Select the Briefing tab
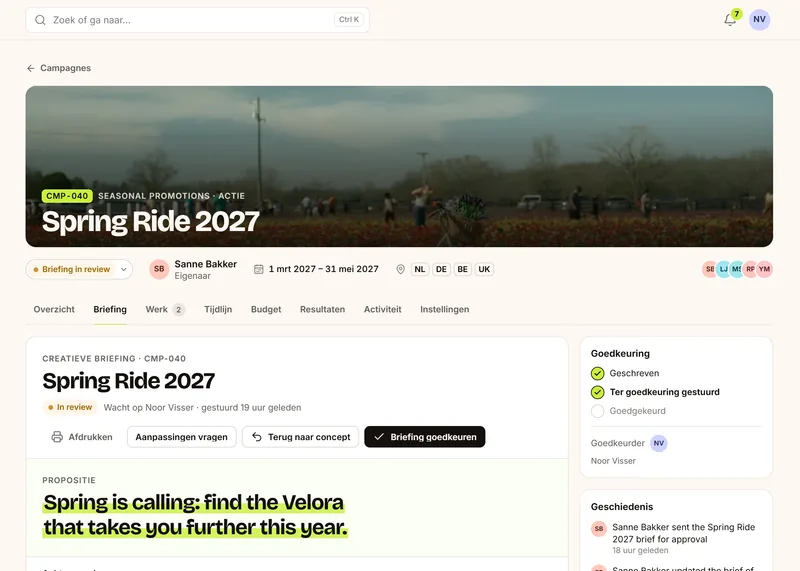This screenshot has height=571, width=800. (x=110, y=309)
